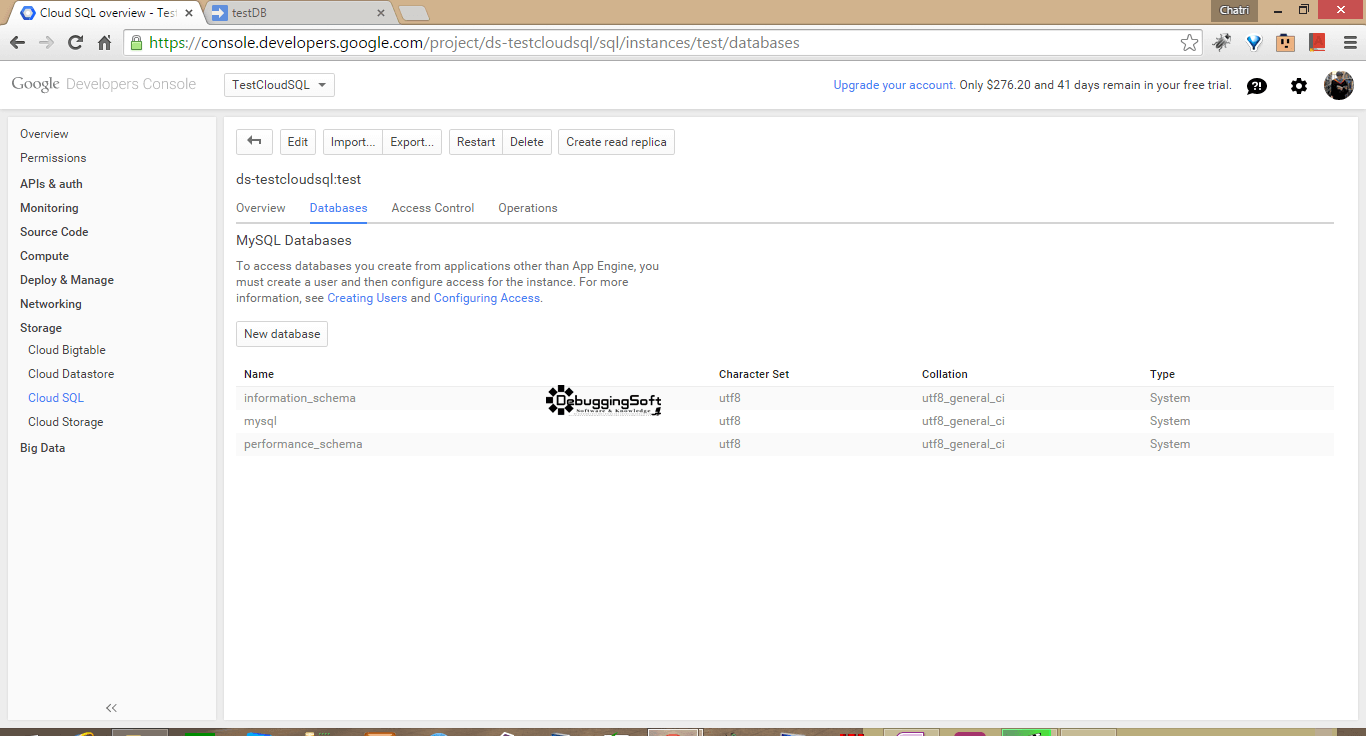Click the Delete button
The width and height of the screenshot is (1366, 736).
(x=527, y=142)
